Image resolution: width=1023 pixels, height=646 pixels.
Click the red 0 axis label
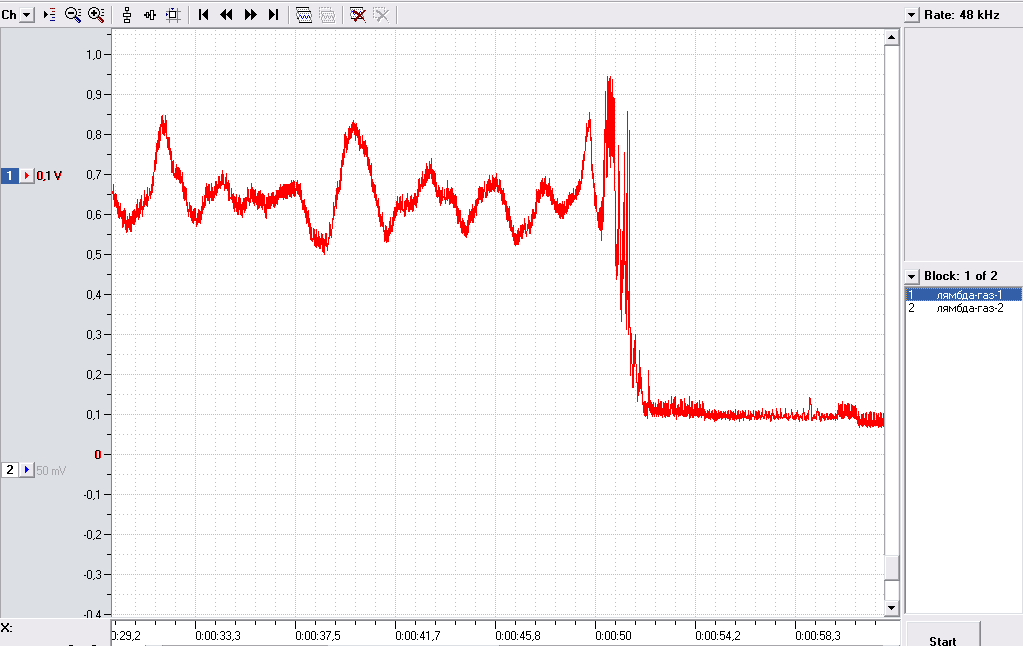(98, 455)
